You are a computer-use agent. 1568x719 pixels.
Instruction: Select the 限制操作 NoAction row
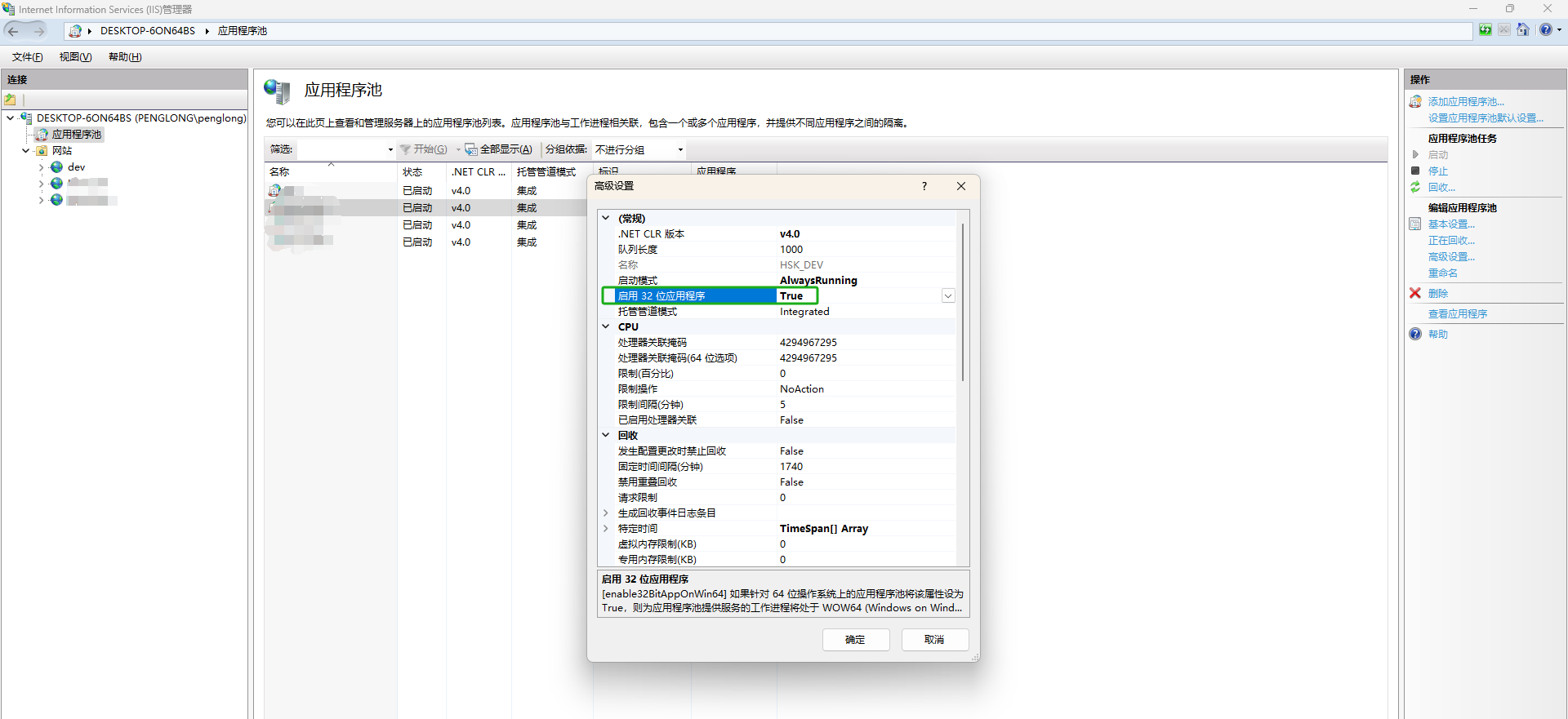(x=786, y=389)
